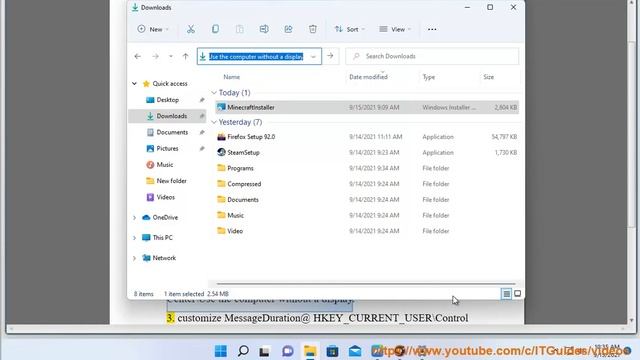Click the address bar text field

(256, 56)
